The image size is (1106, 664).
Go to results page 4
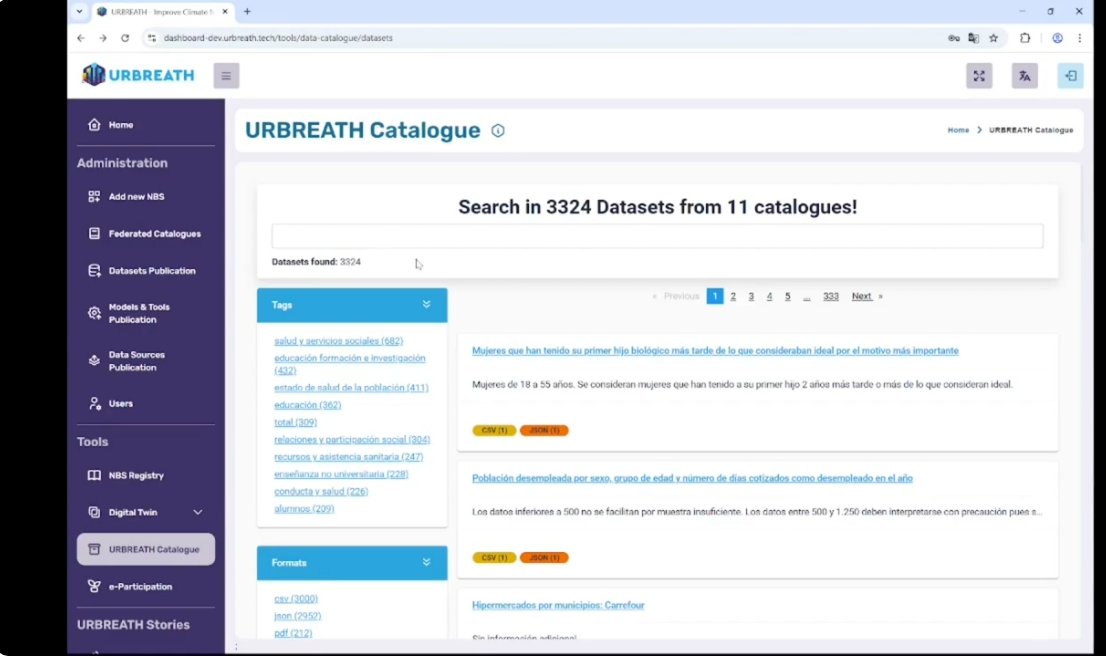click(x=770, y=296)
